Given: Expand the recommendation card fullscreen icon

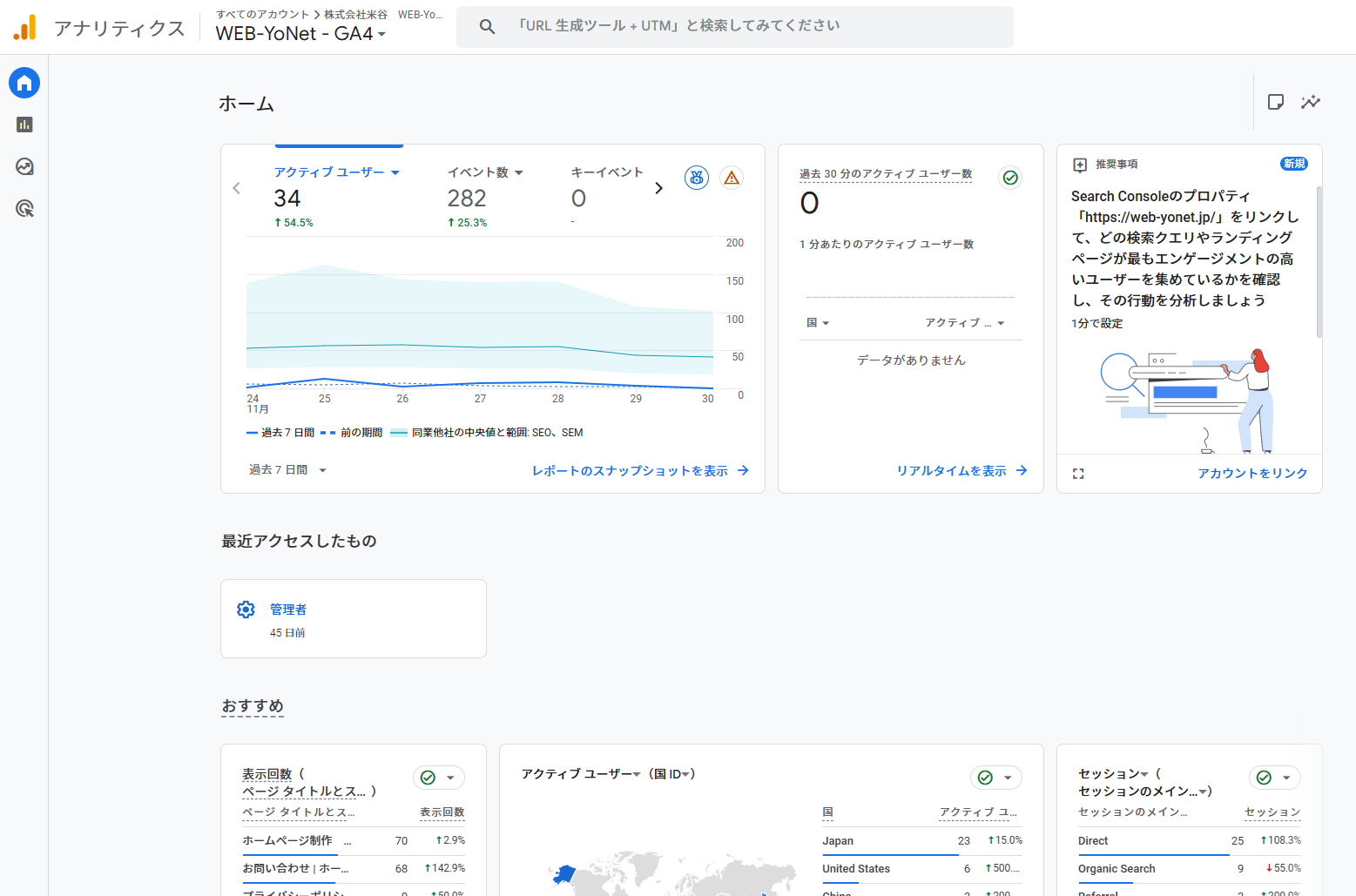Looking at the screenshot, I should [x=1078, y=474].
